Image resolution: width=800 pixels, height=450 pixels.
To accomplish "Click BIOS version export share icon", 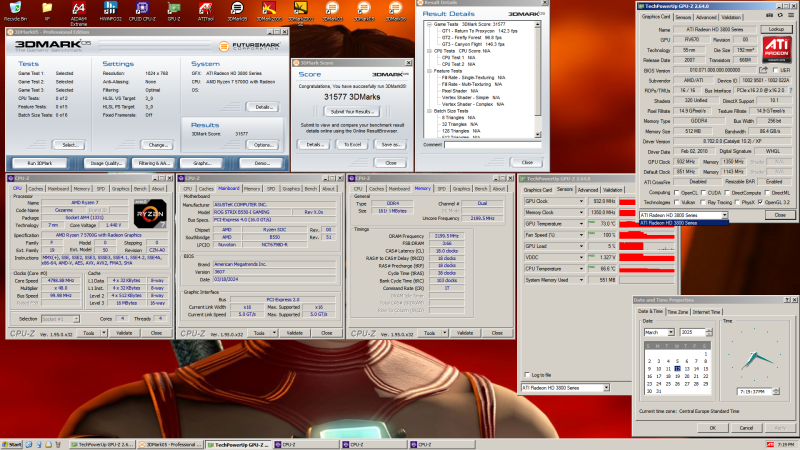I will point(763,70).
